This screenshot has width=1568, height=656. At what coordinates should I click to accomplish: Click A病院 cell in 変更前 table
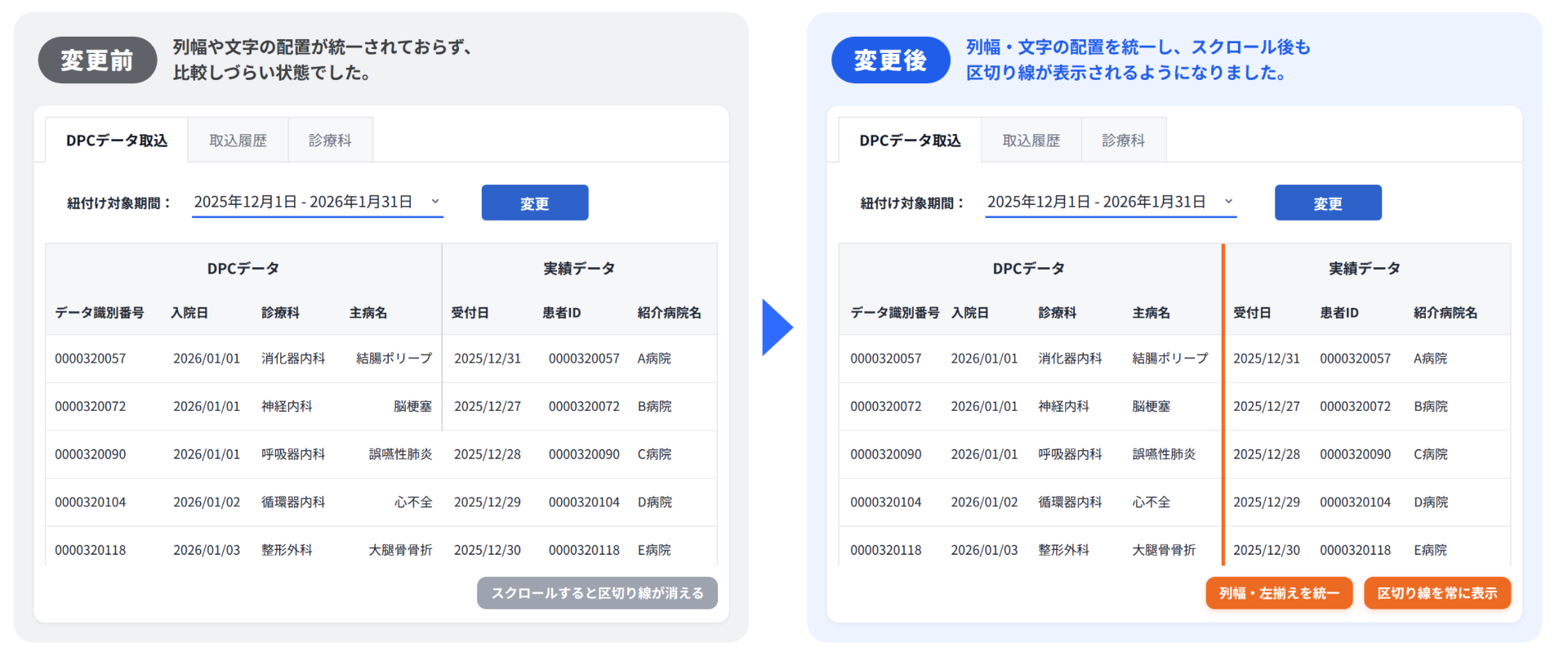[x=654, y=359]
